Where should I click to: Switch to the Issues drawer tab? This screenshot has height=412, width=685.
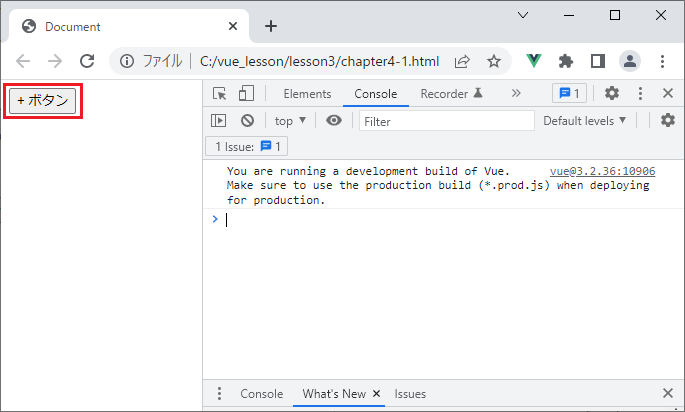click(410, 394)
